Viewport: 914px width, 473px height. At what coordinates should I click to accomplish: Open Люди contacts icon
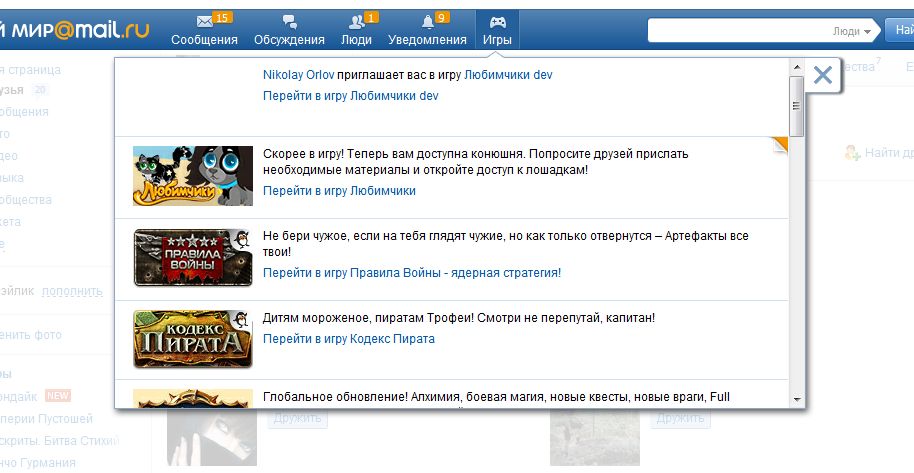point(356,22)
